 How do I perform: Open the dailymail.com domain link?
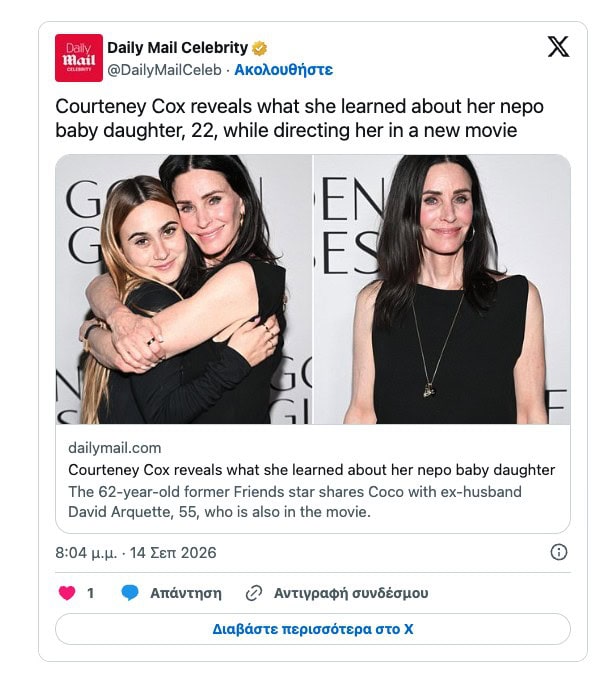(115, 448)
